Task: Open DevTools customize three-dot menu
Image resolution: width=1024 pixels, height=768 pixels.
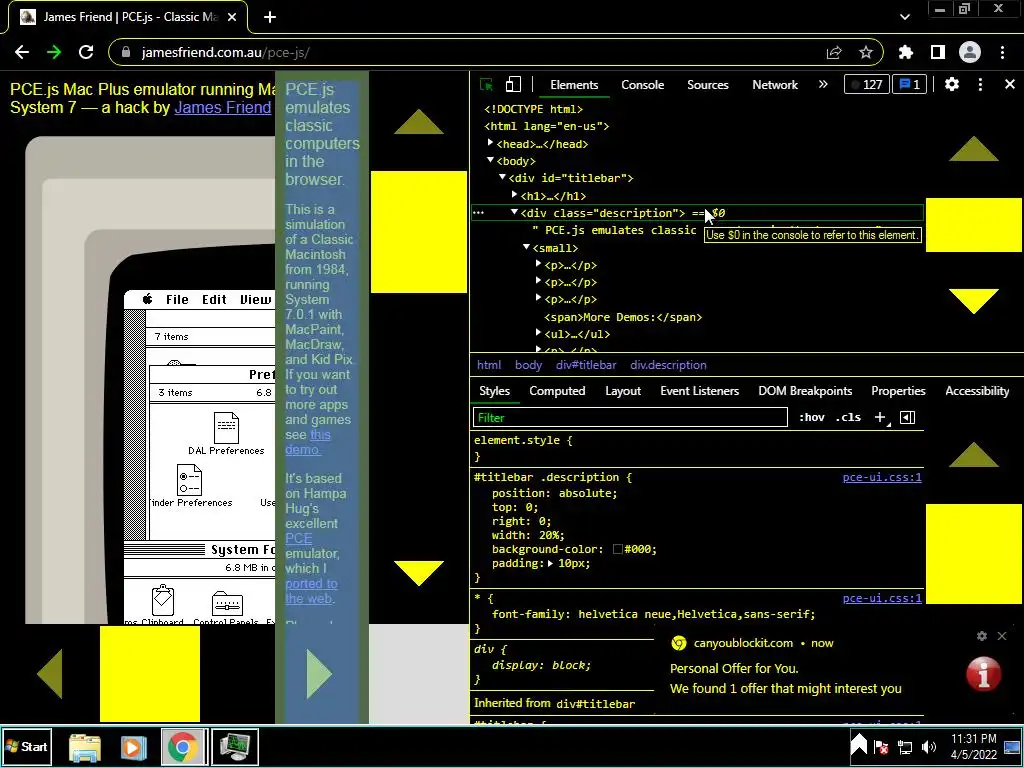Action: click(980, 84)
